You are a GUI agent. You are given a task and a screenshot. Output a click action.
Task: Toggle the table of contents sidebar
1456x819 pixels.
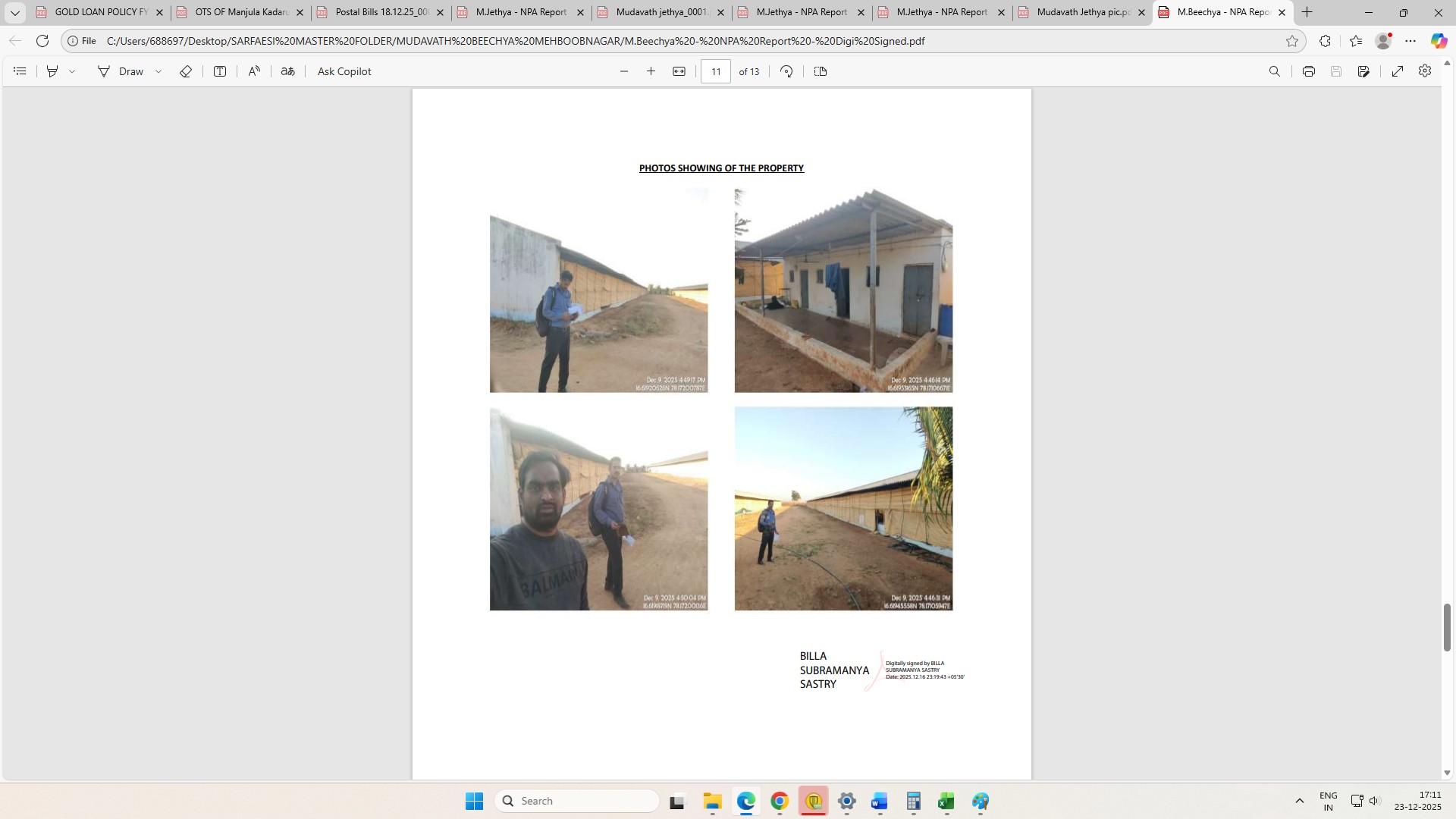(x=20, y=71)
